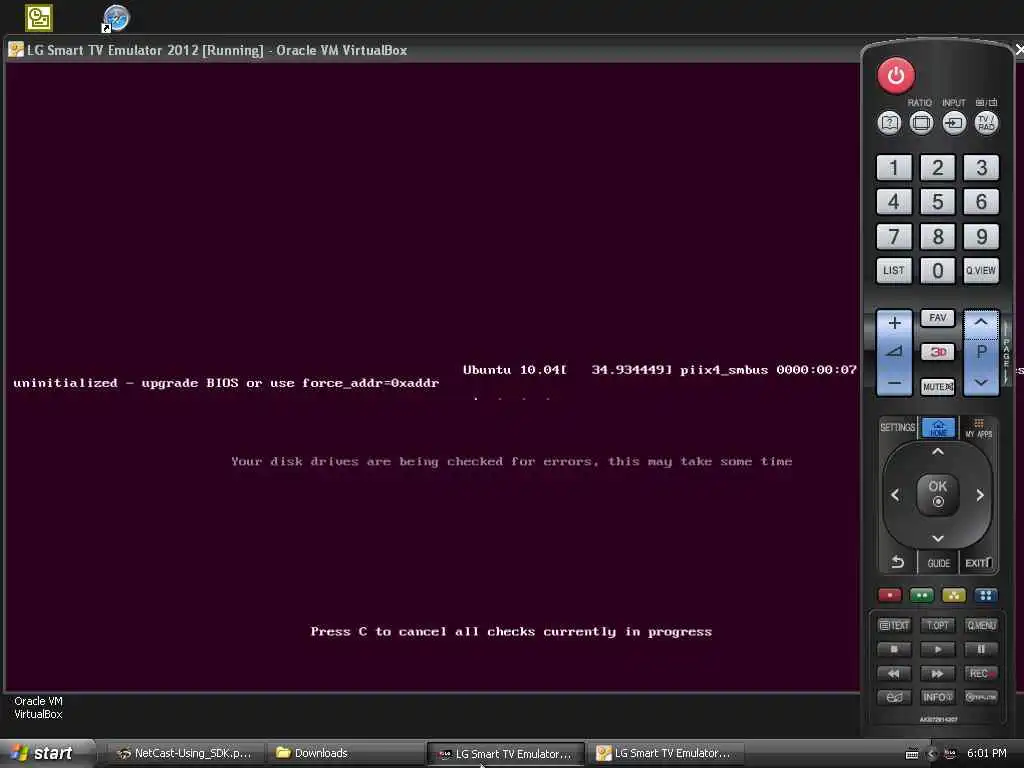Click the back return arrow on the remote
The height and width of the screenshot is (768, 1024).
pos(898,562)
